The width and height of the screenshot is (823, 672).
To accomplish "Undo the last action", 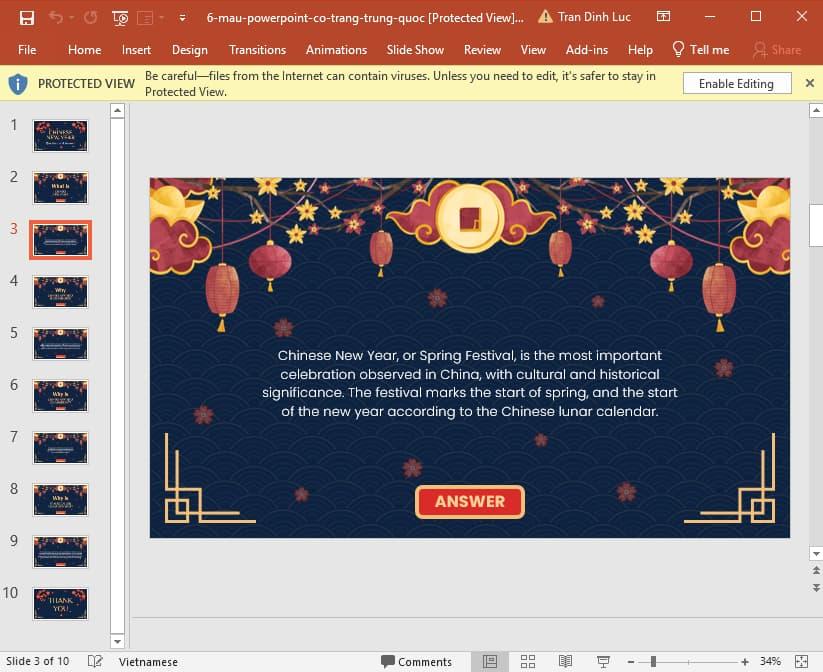I will tap(55, 17).
